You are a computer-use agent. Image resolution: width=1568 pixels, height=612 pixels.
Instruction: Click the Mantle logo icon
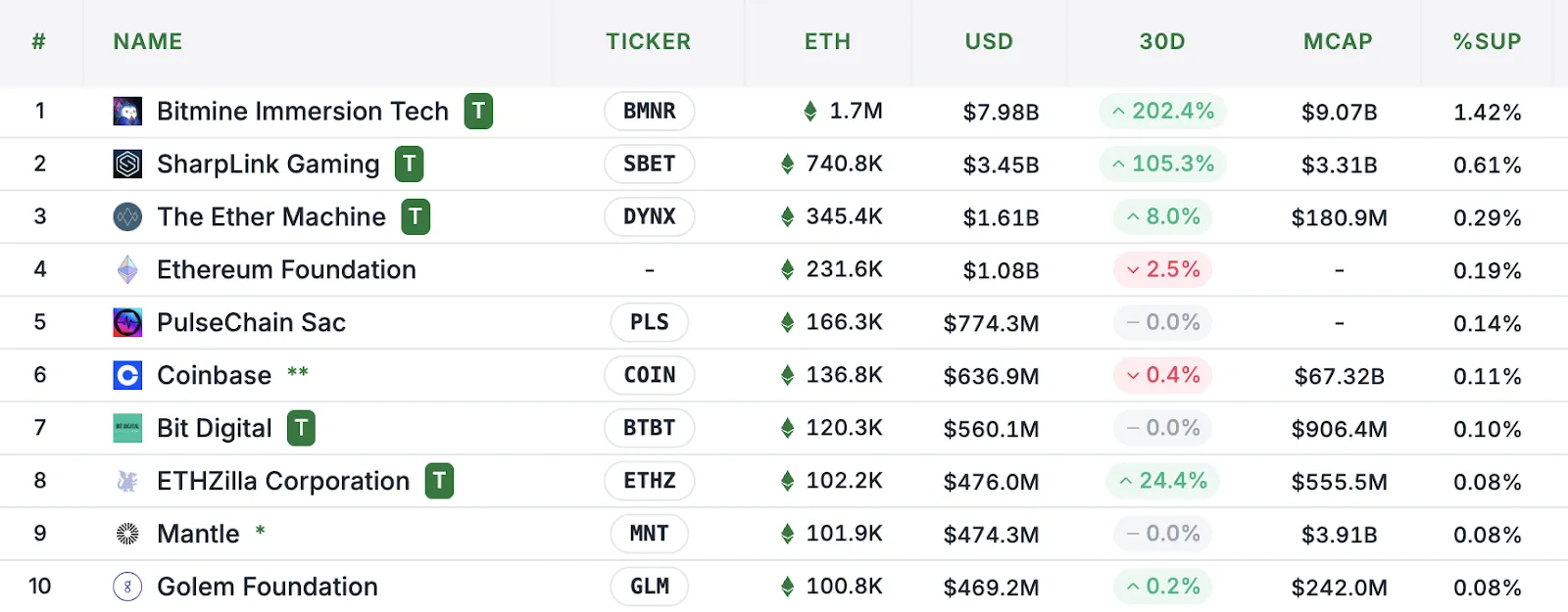126,534
